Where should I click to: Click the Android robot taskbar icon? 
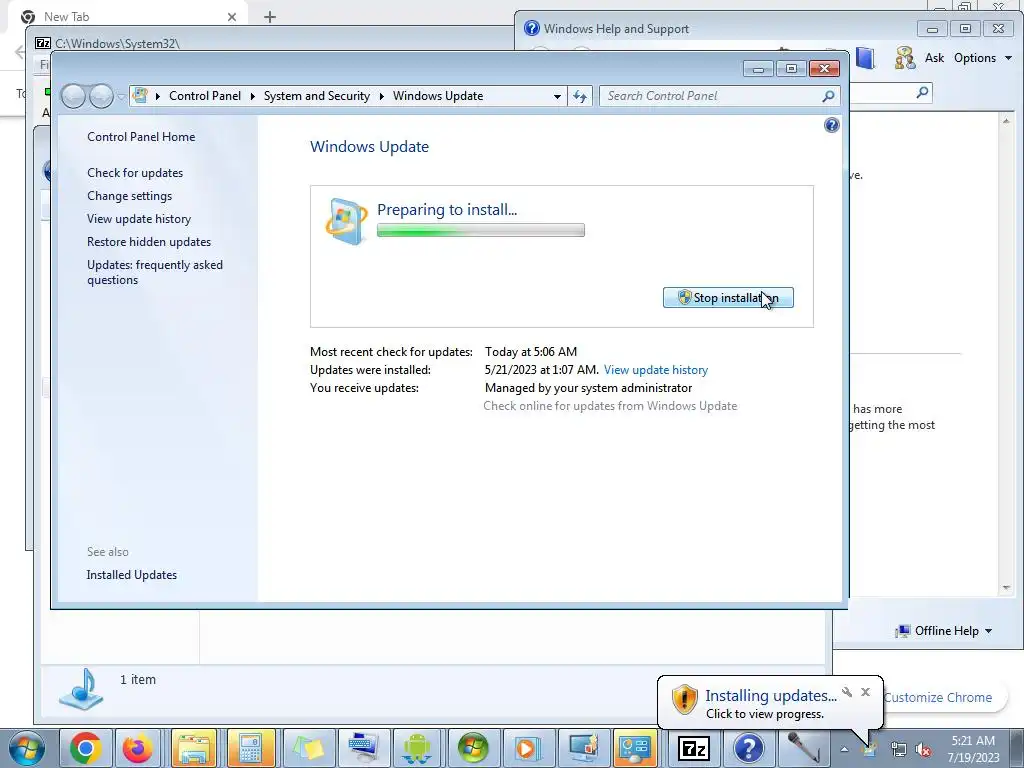[x=417, y=748]
